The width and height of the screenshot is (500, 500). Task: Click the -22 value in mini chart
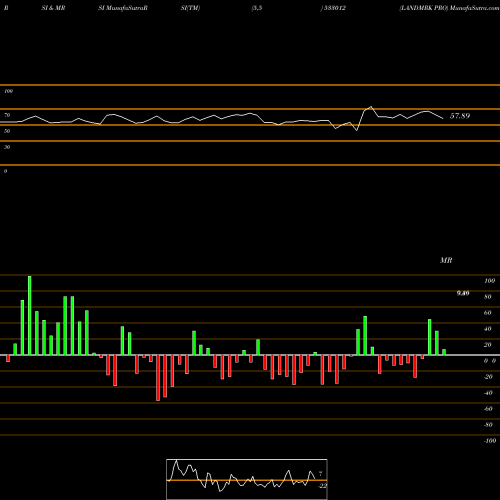[322, 486]
